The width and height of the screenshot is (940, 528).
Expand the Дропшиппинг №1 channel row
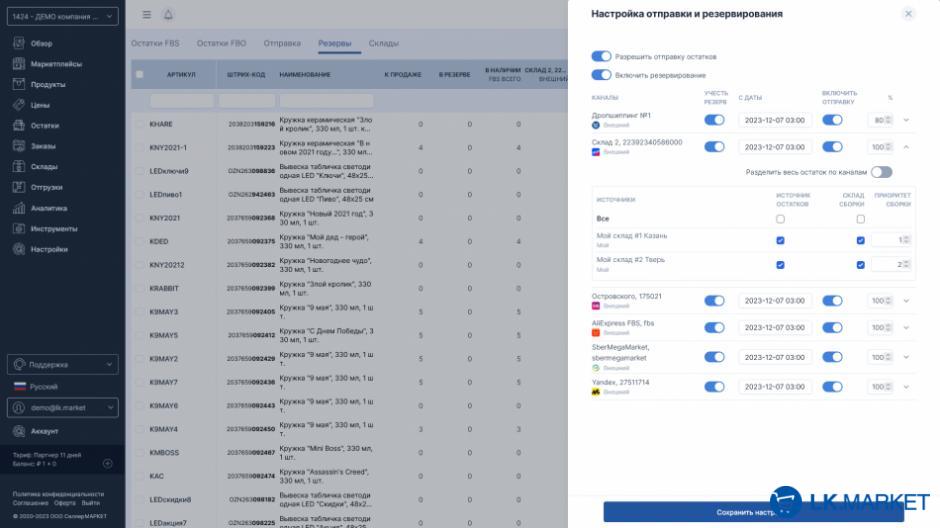[906, 120]
